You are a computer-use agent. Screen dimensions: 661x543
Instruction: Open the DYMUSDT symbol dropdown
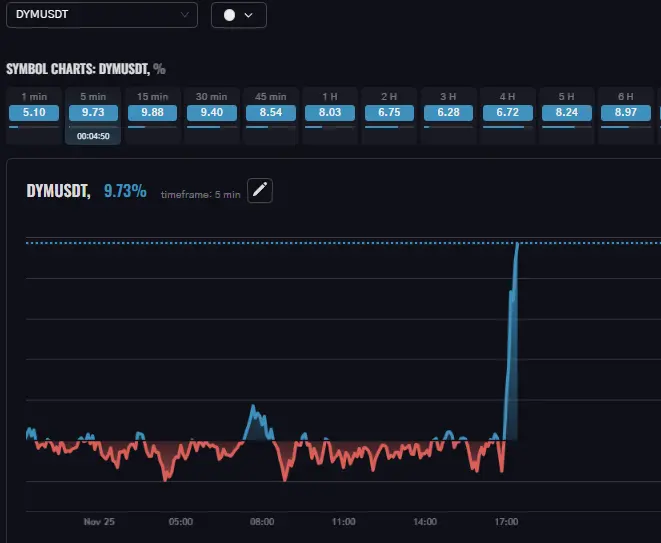pos(102,15)
